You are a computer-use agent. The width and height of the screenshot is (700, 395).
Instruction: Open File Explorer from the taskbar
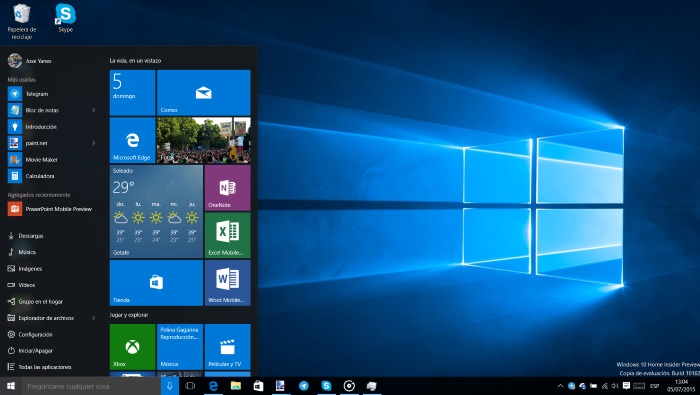pos(236,386)
